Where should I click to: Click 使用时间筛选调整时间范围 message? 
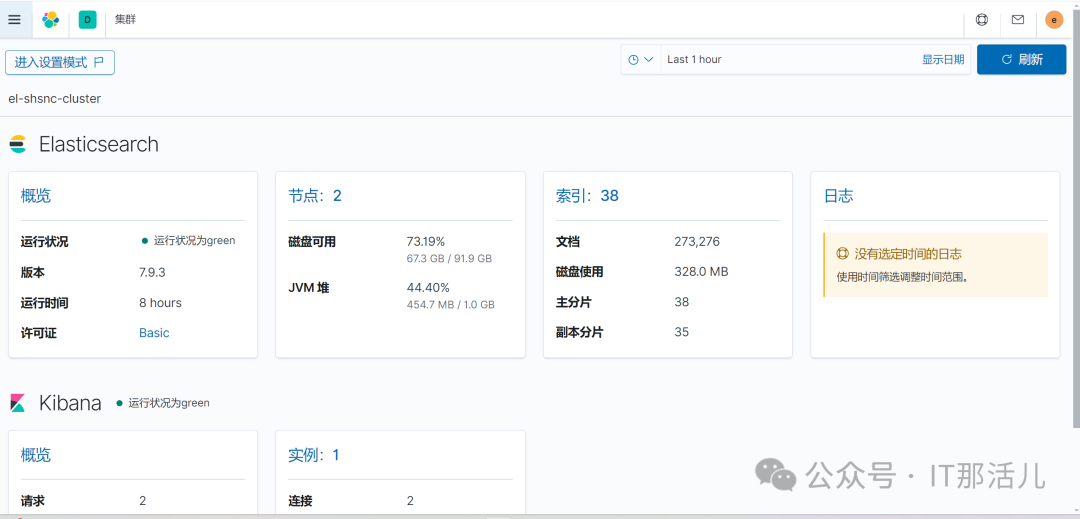tap(903, 277)
